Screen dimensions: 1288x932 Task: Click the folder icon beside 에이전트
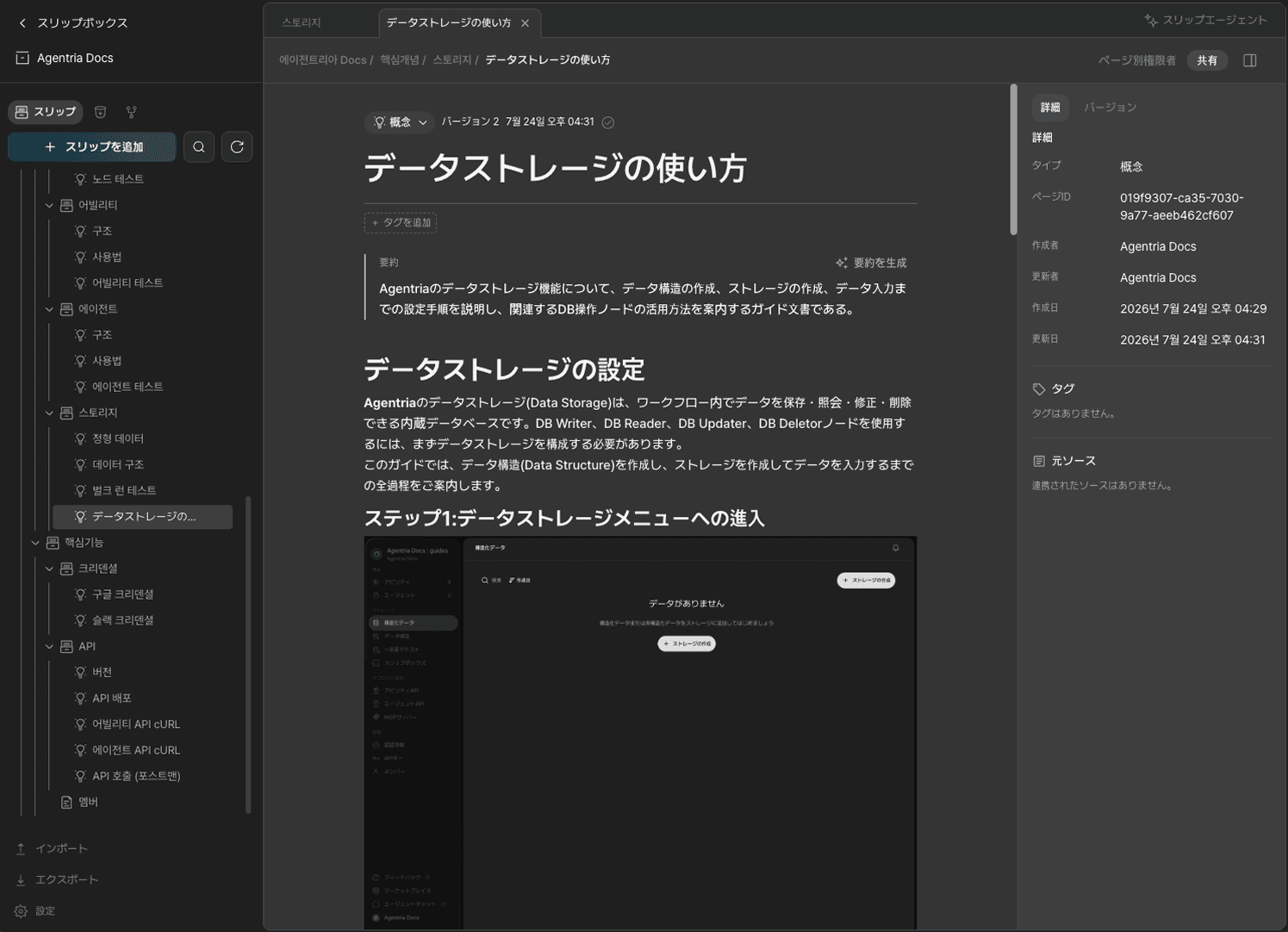66,308
